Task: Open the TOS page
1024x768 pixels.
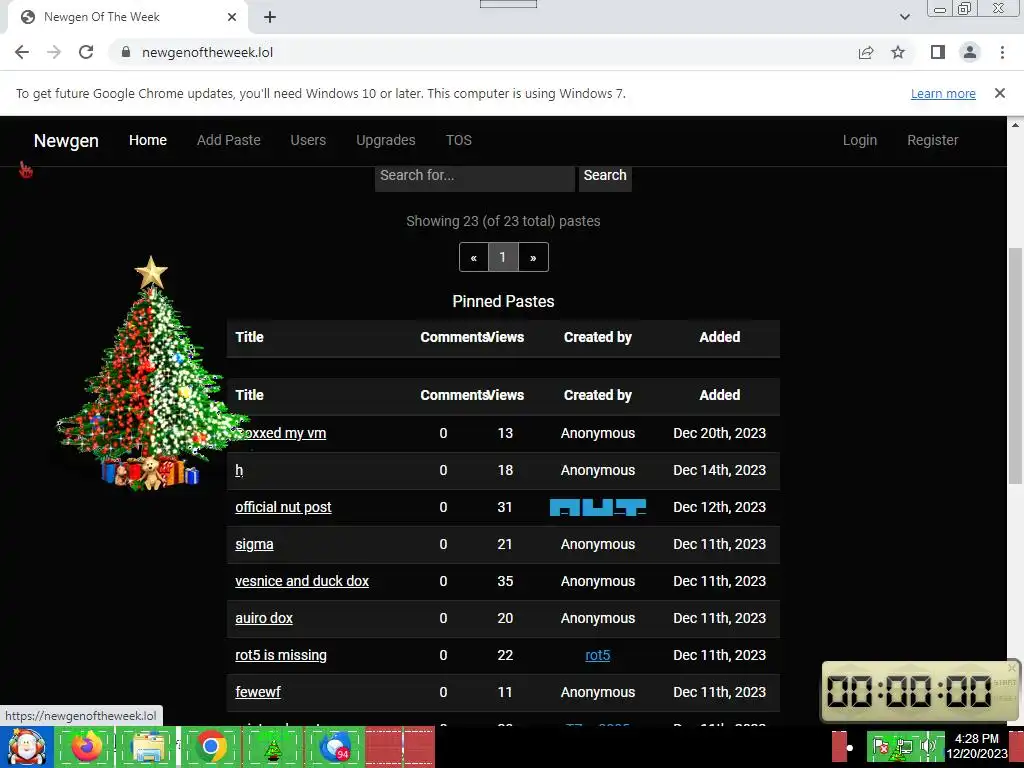Action: [x=458, y=140]
